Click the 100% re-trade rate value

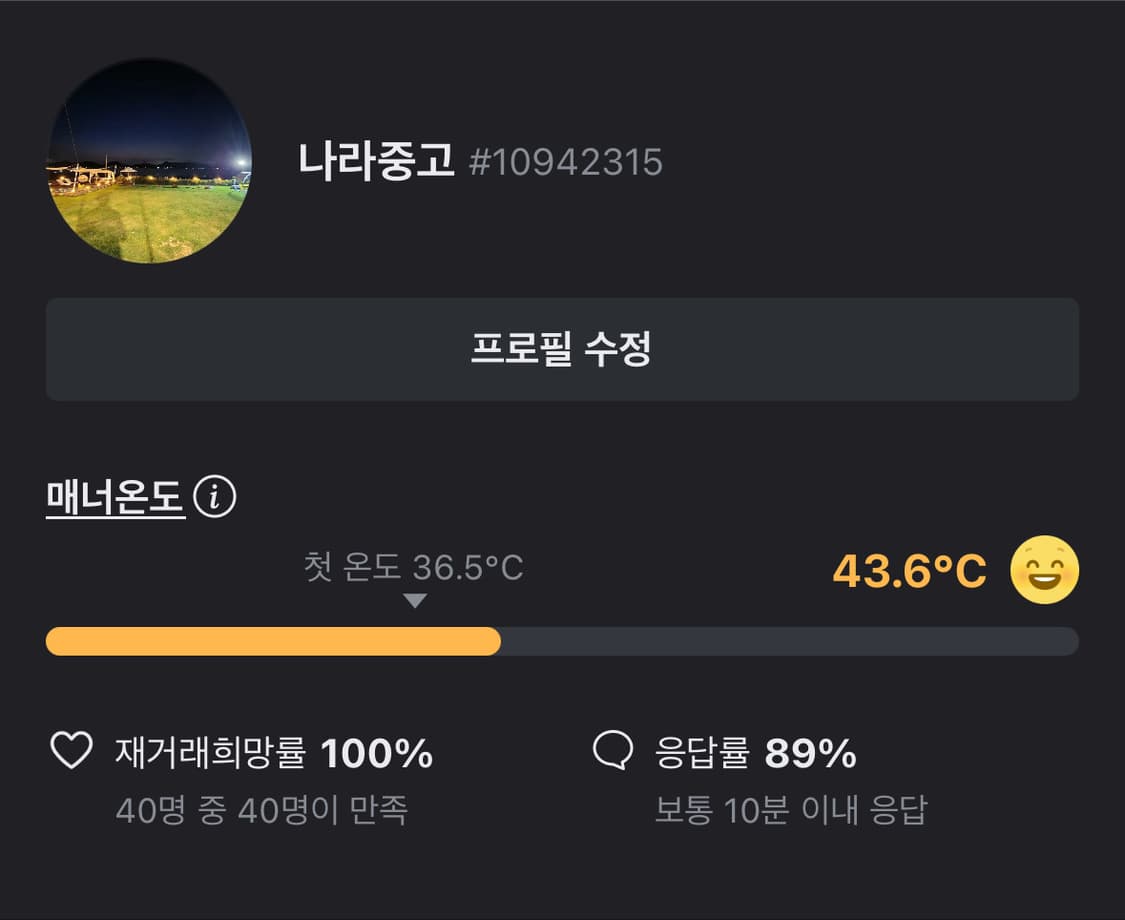[377, 753]
